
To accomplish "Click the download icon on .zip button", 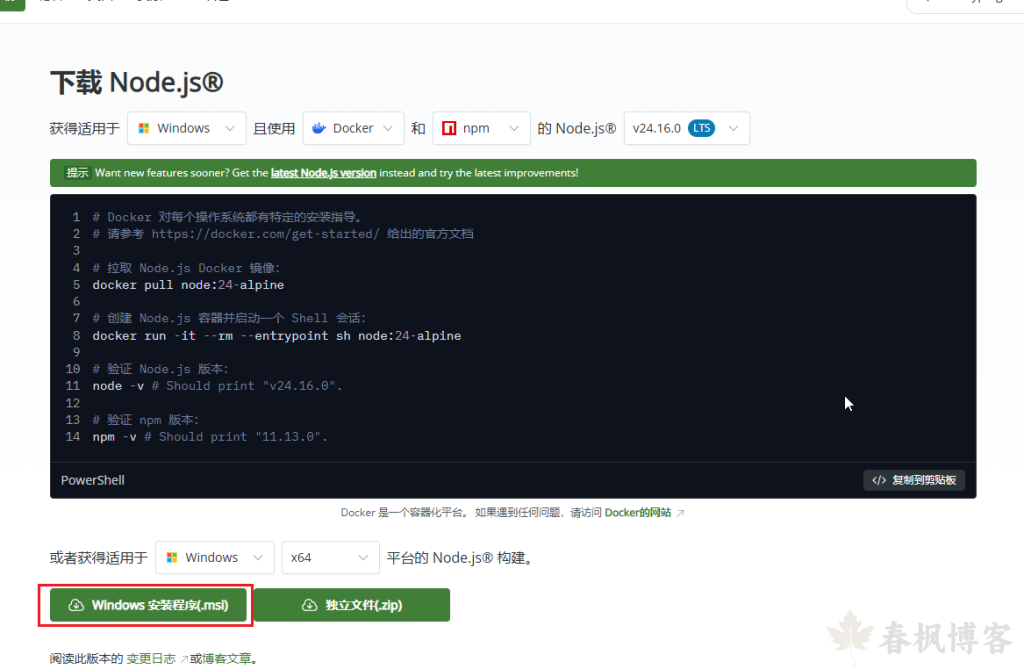I will pos(310,605).
